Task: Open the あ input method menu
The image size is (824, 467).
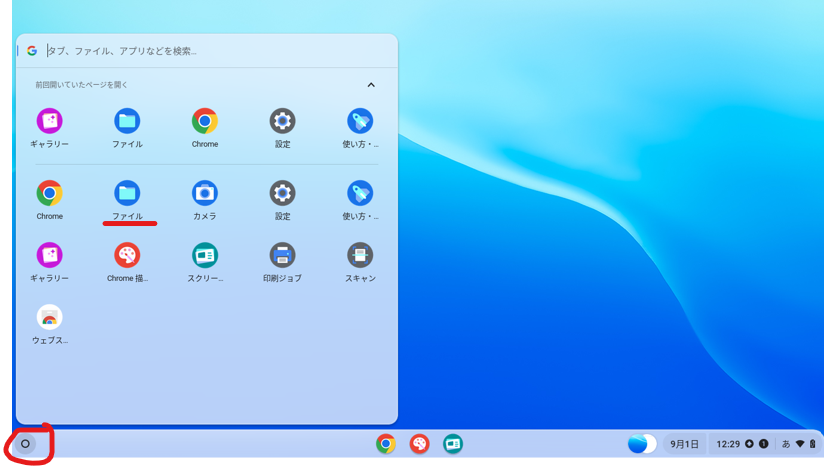Action: click(786, 444)
